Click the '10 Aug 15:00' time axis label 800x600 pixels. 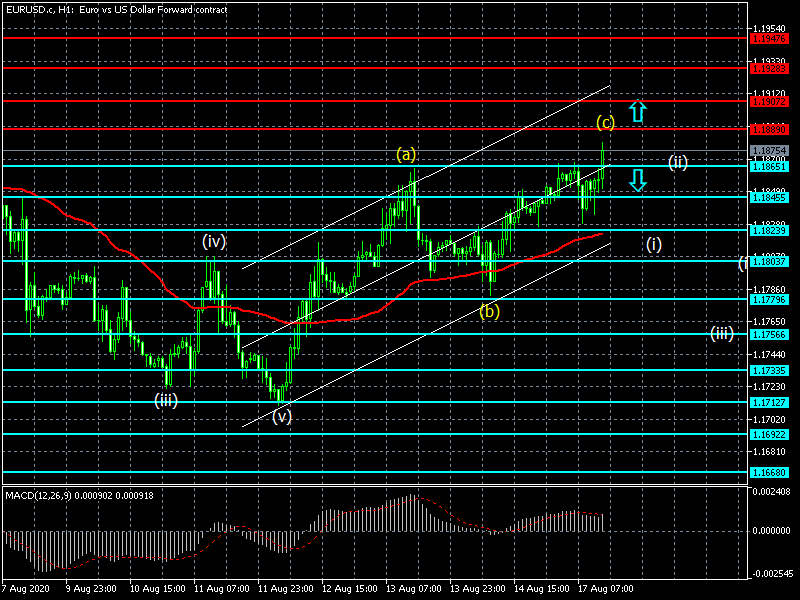[157, 588]
